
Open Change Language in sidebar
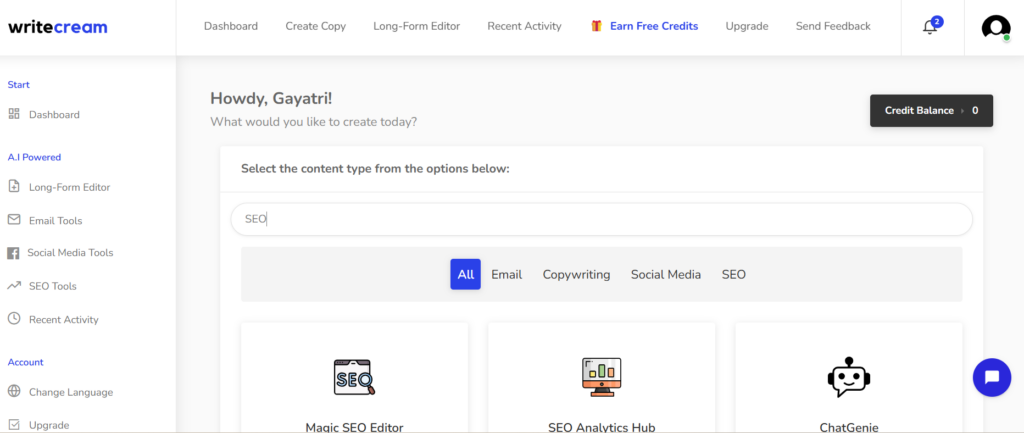coord(70,392)
